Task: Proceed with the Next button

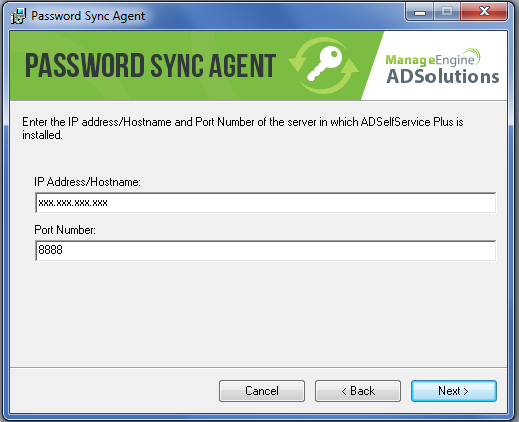Action: (x=454, y=391)
